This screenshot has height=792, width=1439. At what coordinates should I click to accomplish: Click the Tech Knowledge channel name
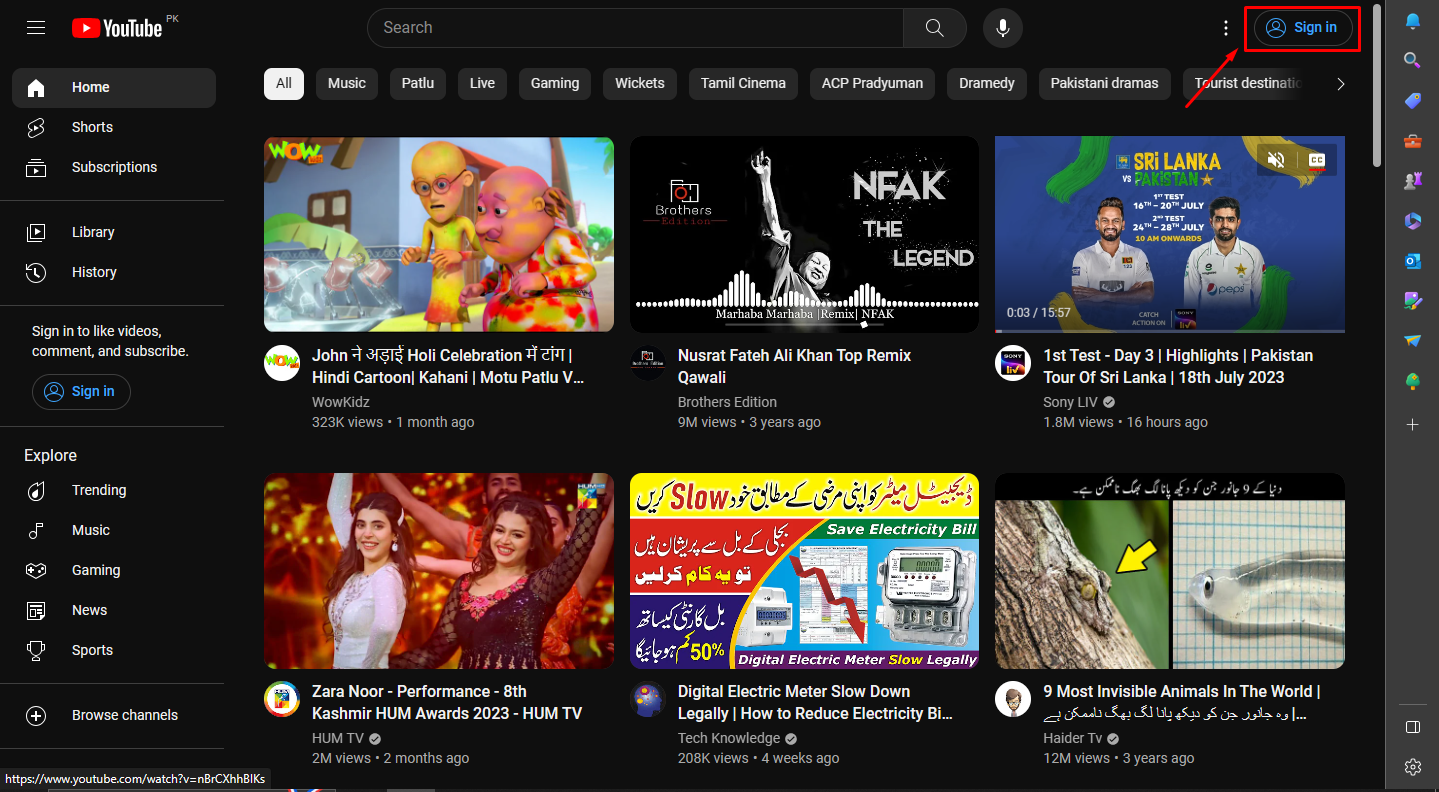coord(729,738)
